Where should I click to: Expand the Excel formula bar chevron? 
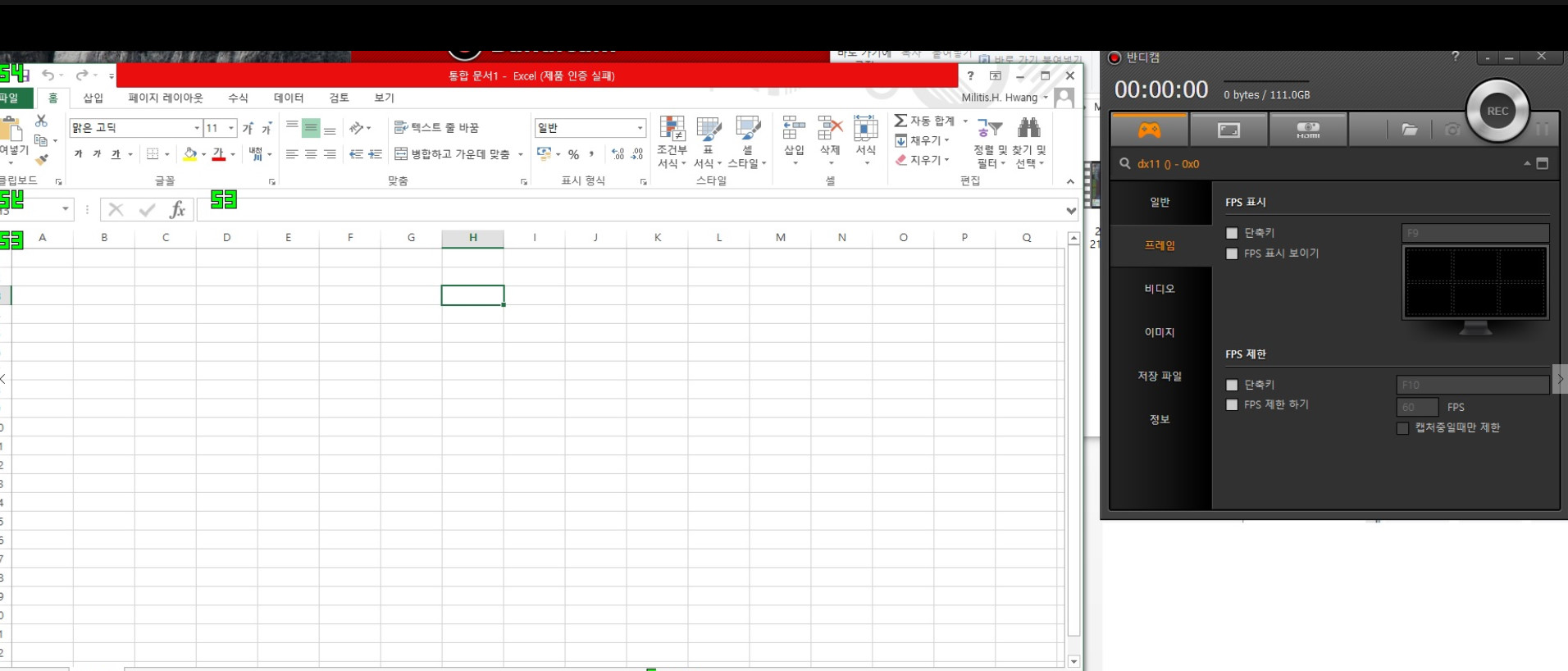(1071, 211)
